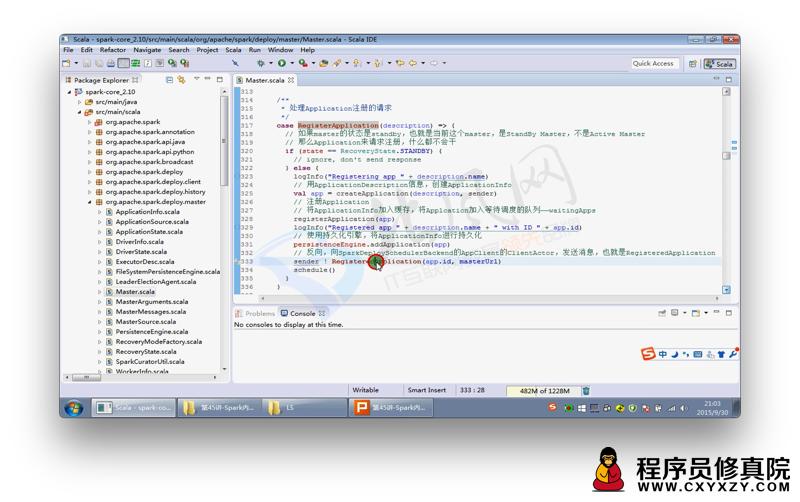Screen dimensions: 800x502
Task: Open the Help menu
Action: (x=307, y=50)
